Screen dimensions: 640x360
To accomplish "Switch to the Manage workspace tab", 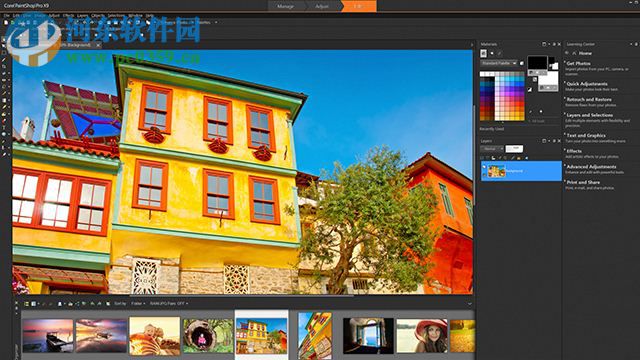I will pos(285,6).
